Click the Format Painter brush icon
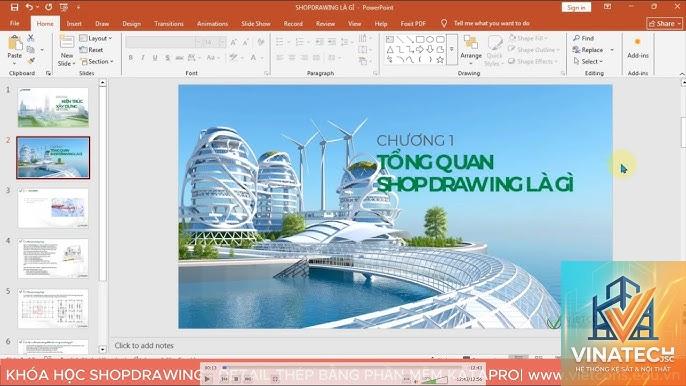This screenshot has height=386, width=686. coord(31,61)
